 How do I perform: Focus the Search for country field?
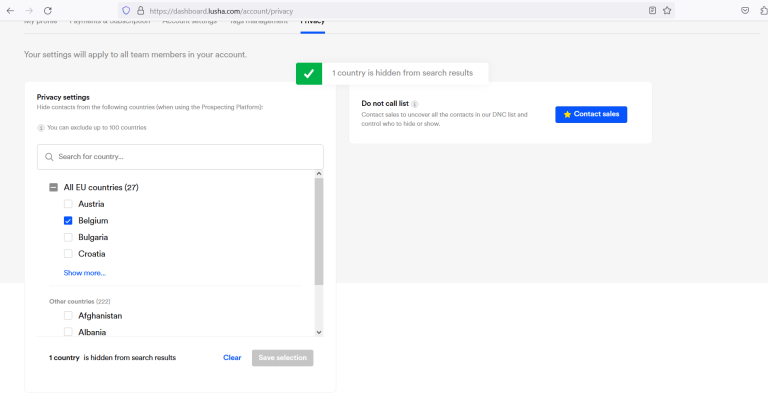tap(180, 157)
